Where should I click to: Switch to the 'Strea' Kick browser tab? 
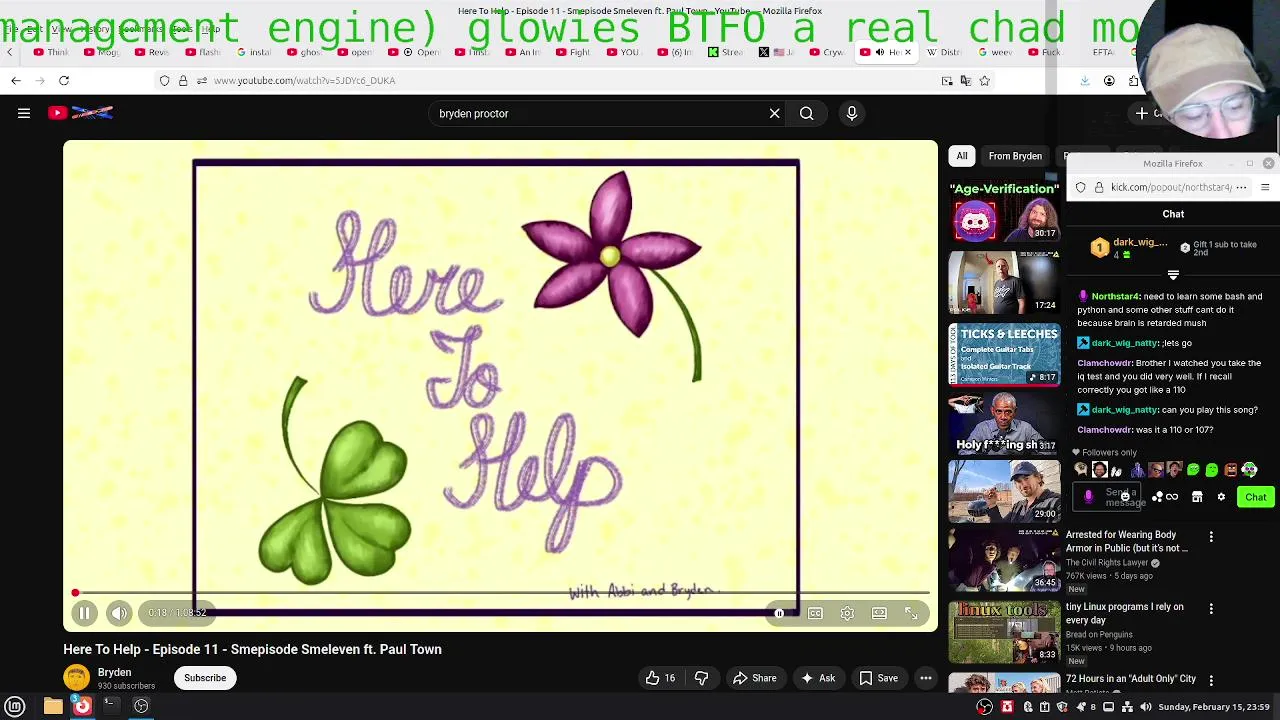[725, 52]
